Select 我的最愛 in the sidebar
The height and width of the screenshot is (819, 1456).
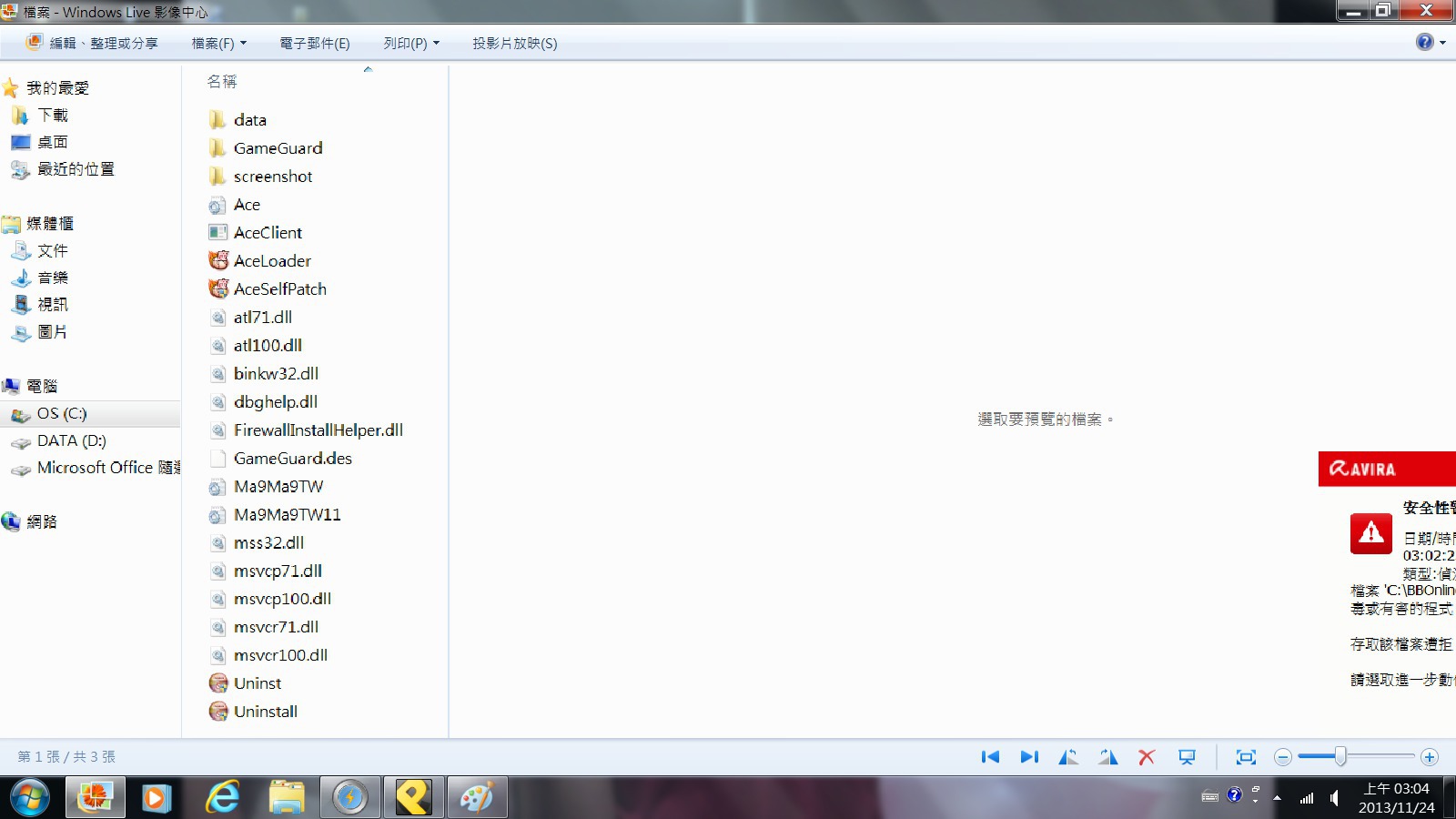pyautogui.click(x=57, y=88)
